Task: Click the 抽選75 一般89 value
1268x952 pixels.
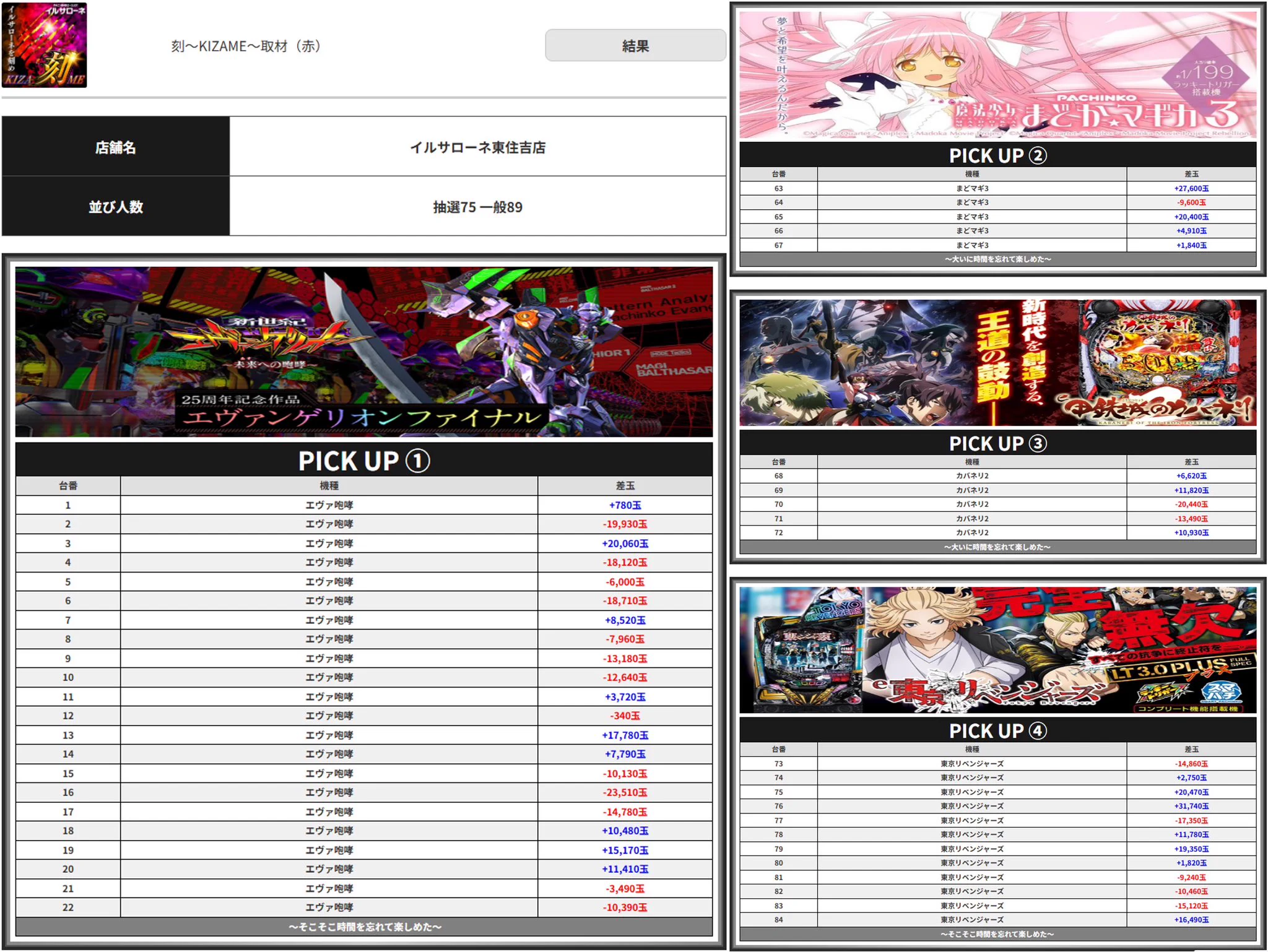Action: tap(477, 207)
